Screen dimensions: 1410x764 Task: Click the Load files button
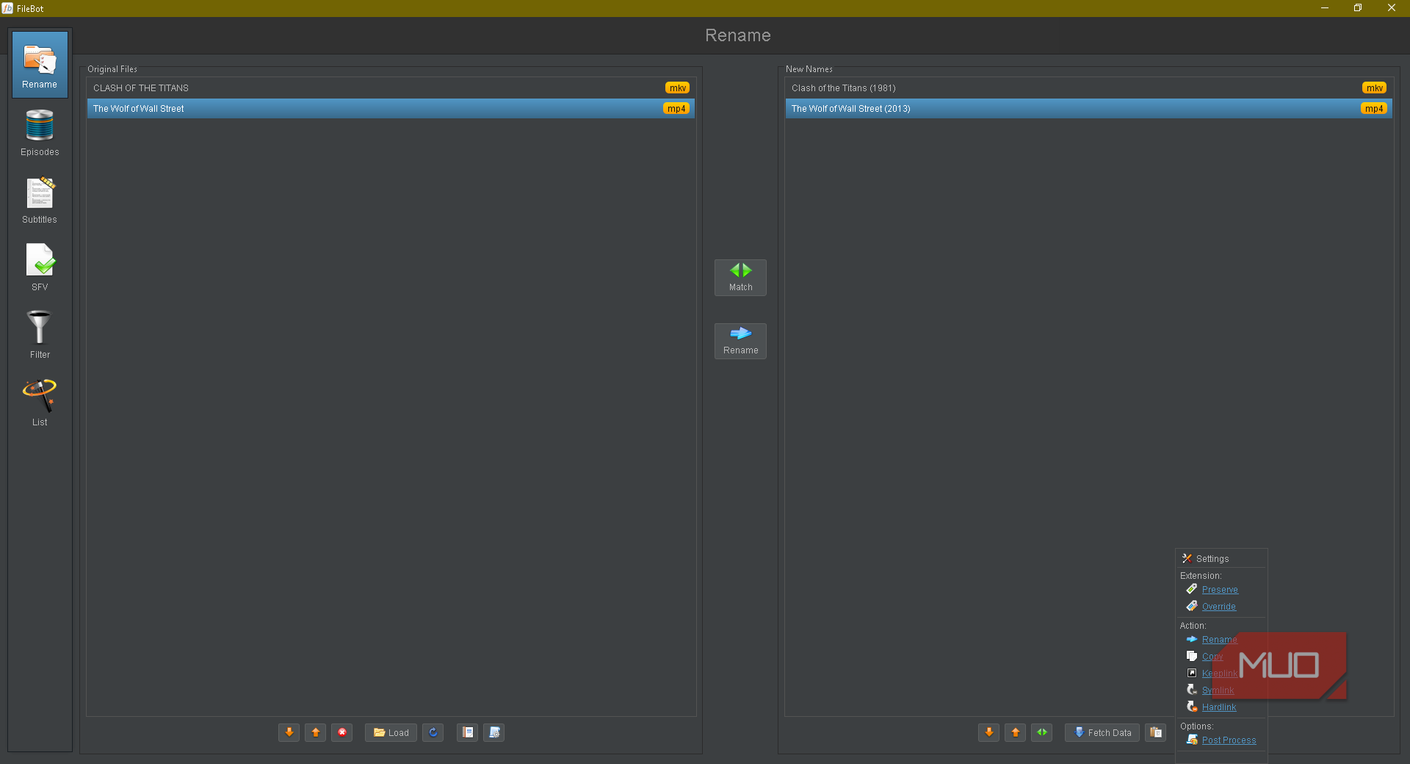pyautogui.click(x=391, y=733)
